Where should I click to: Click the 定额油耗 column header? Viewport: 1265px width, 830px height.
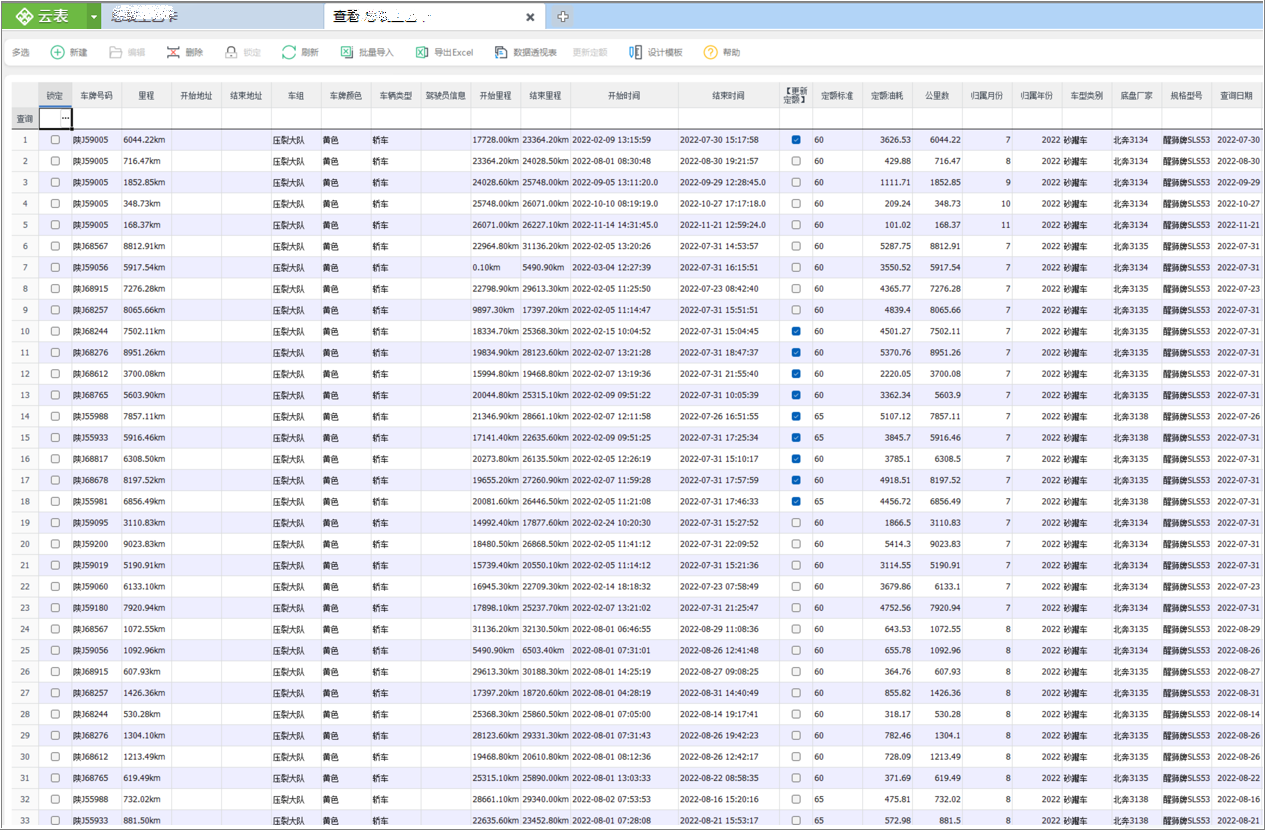tap(887, 96)
